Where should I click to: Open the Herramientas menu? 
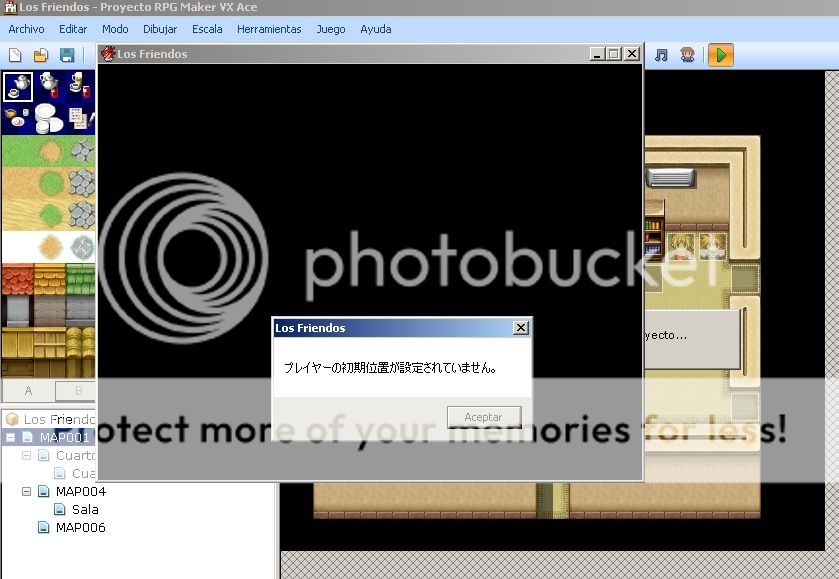point(269,29)
